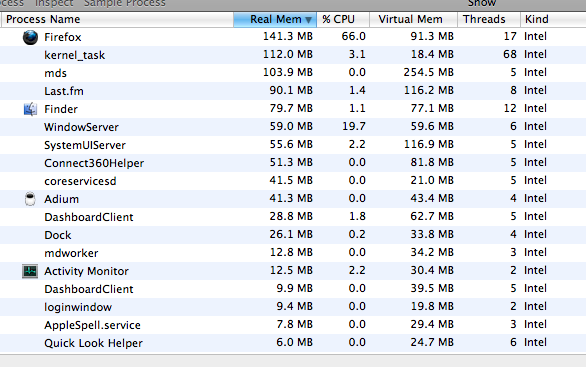The image size is (586, 367).
Task: Click Finder thread count 12
Action: [510, 108]
